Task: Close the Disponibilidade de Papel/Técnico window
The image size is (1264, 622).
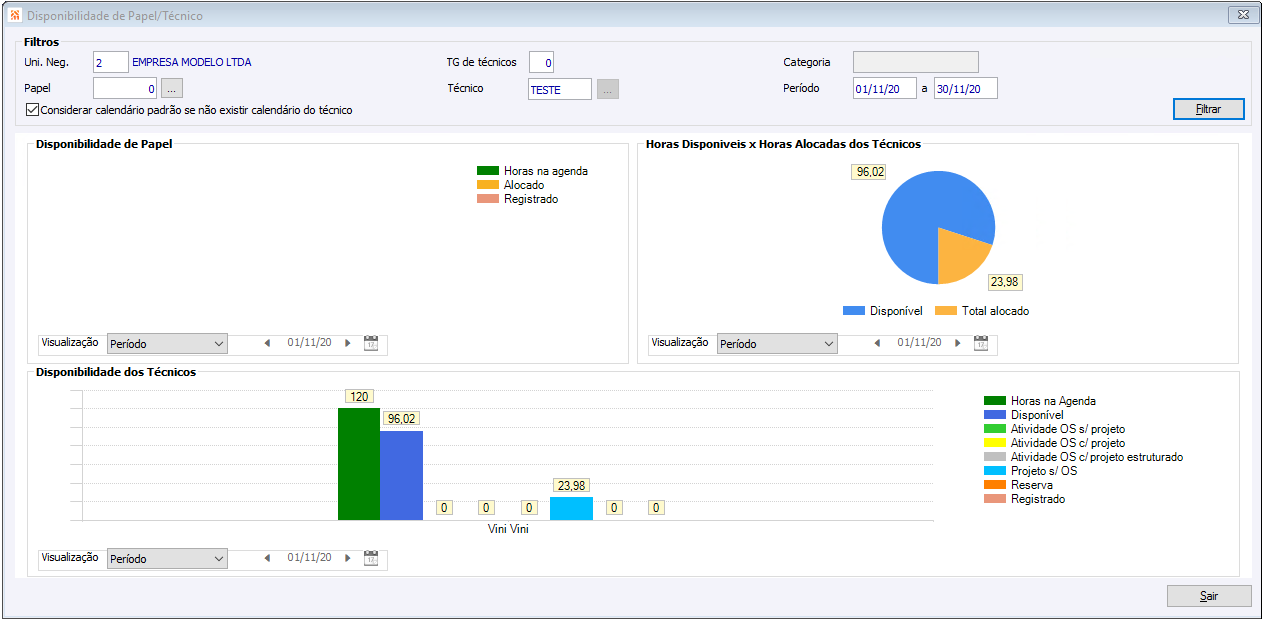Action: click(1242, 15)
